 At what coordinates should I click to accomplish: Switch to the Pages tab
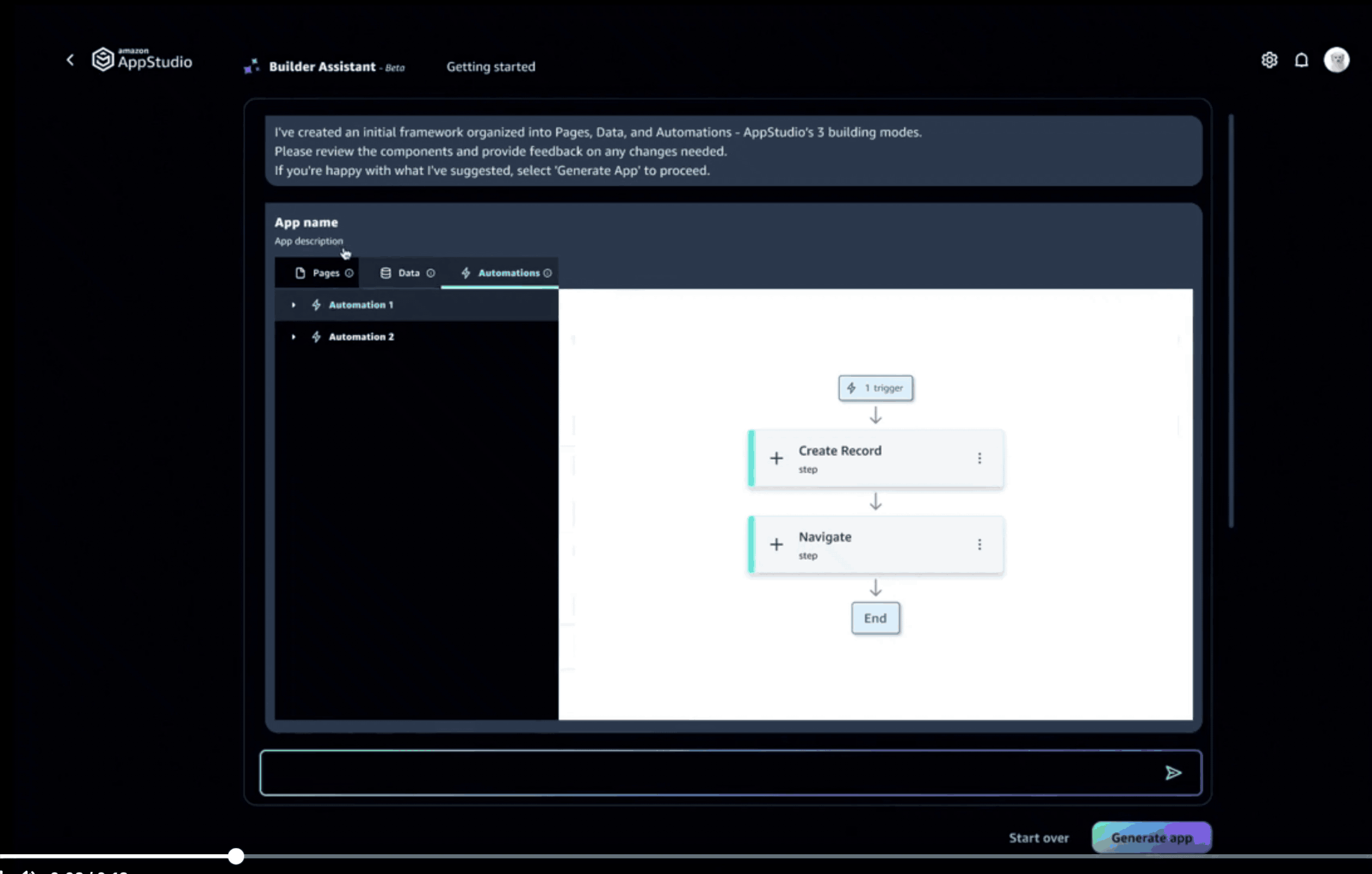(325, 273)
